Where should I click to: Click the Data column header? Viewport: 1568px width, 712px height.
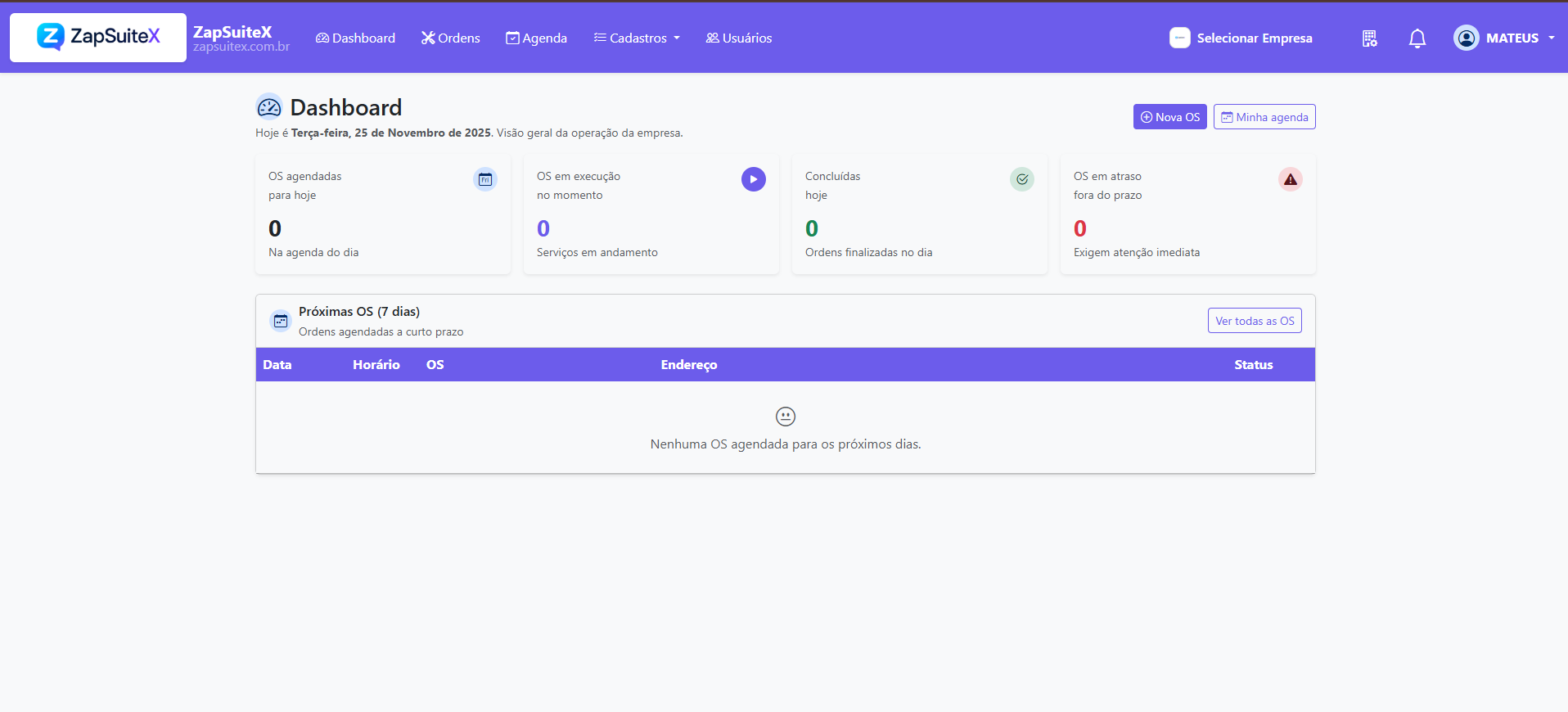(277, 365)
